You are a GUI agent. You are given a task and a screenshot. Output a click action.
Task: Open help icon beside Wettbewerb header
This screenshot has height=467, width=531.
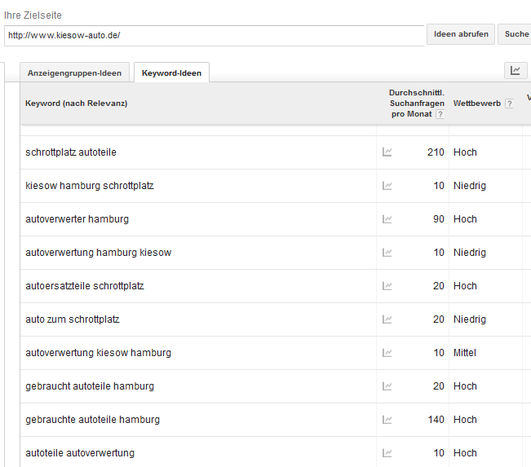[x=509, y=104]
